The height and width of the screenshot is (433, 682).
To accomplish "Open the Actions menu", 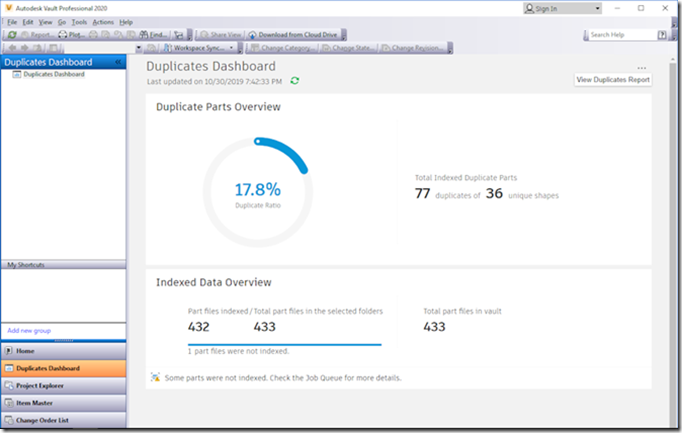I will click(103, 22).
